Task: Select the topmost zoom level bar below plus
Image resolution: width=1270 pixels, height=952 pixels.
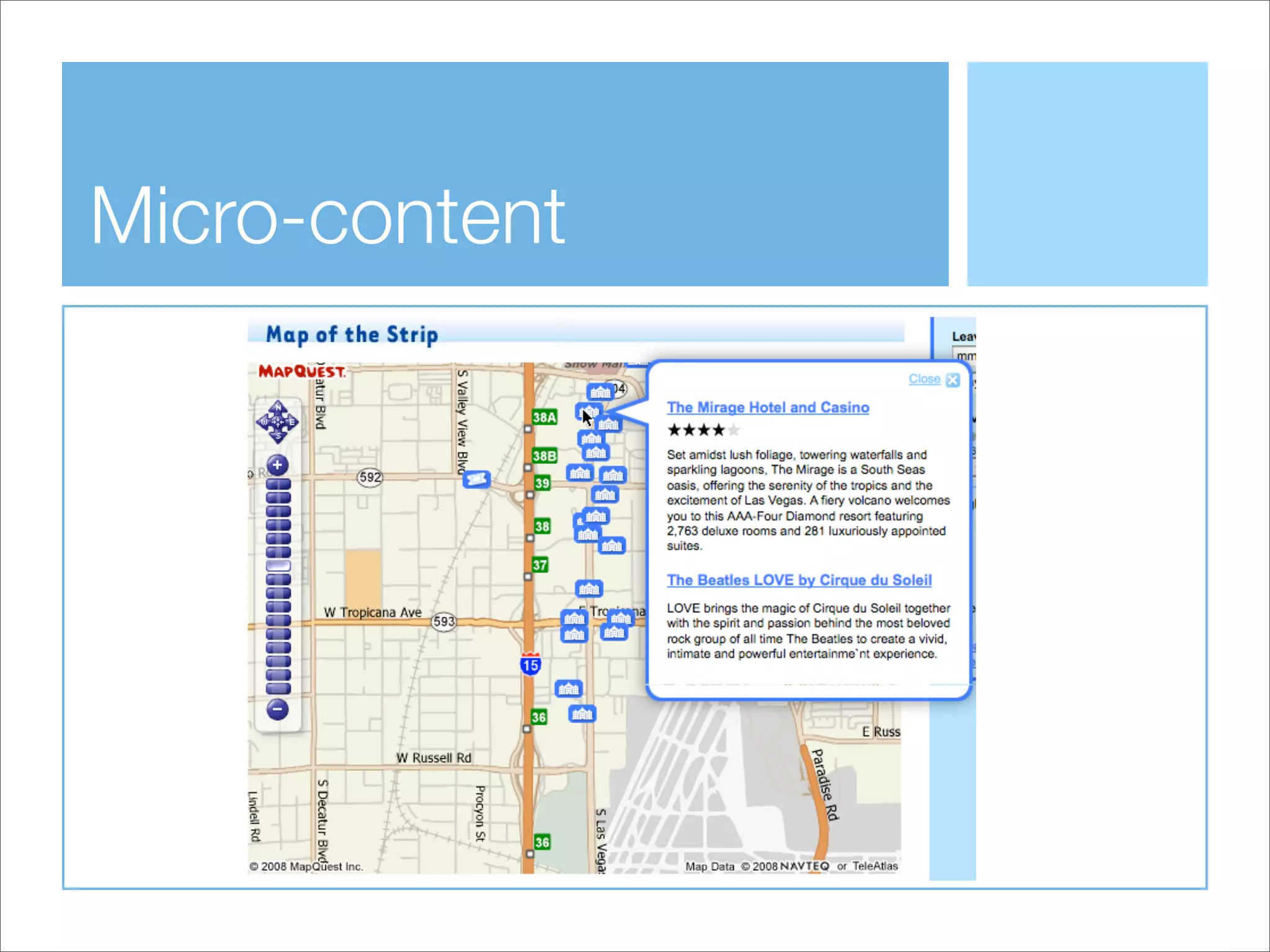Action: click(278, 484)
